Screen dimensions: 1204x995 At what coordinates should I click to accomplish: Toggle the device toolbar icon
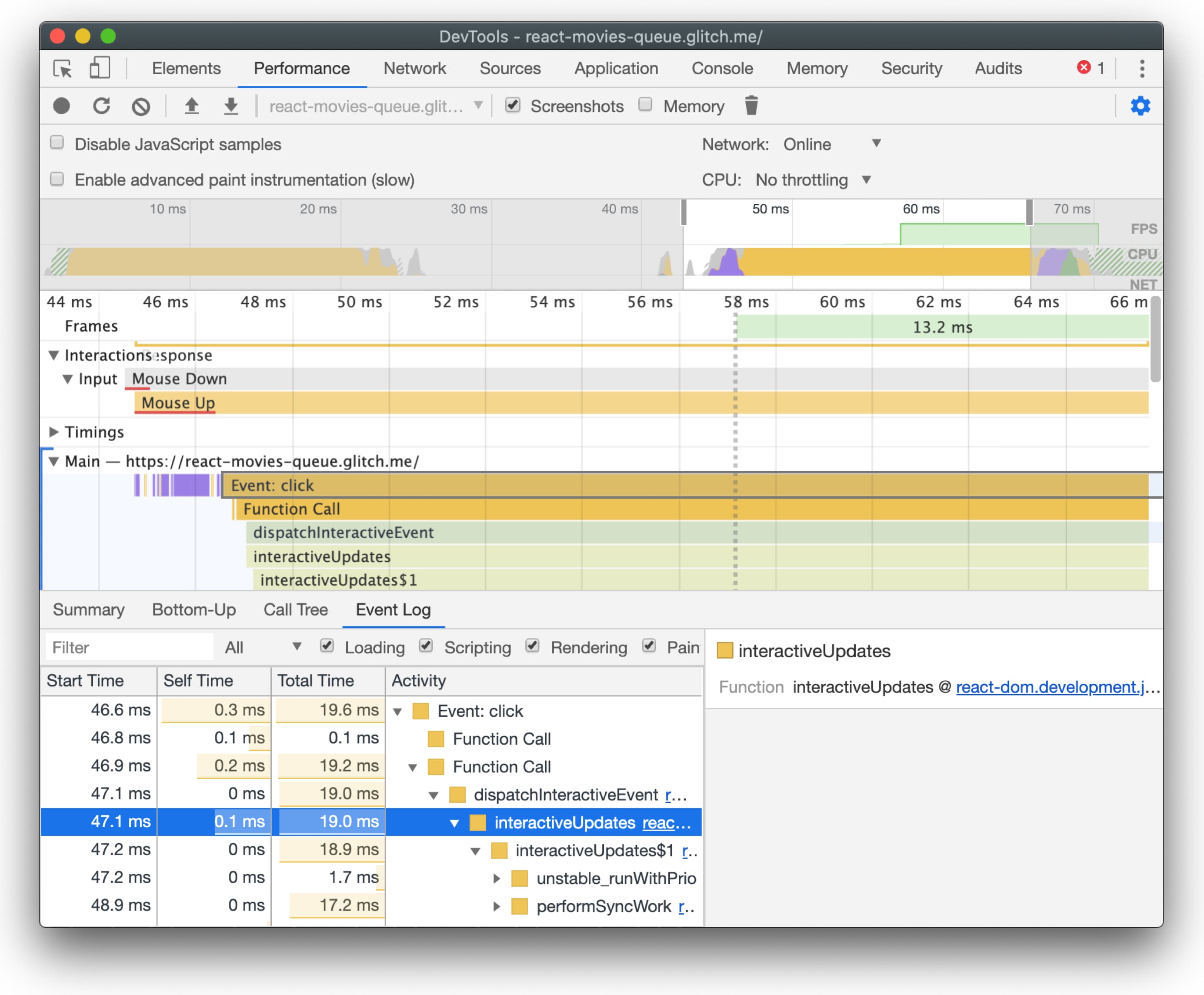(x=99, y=68)
